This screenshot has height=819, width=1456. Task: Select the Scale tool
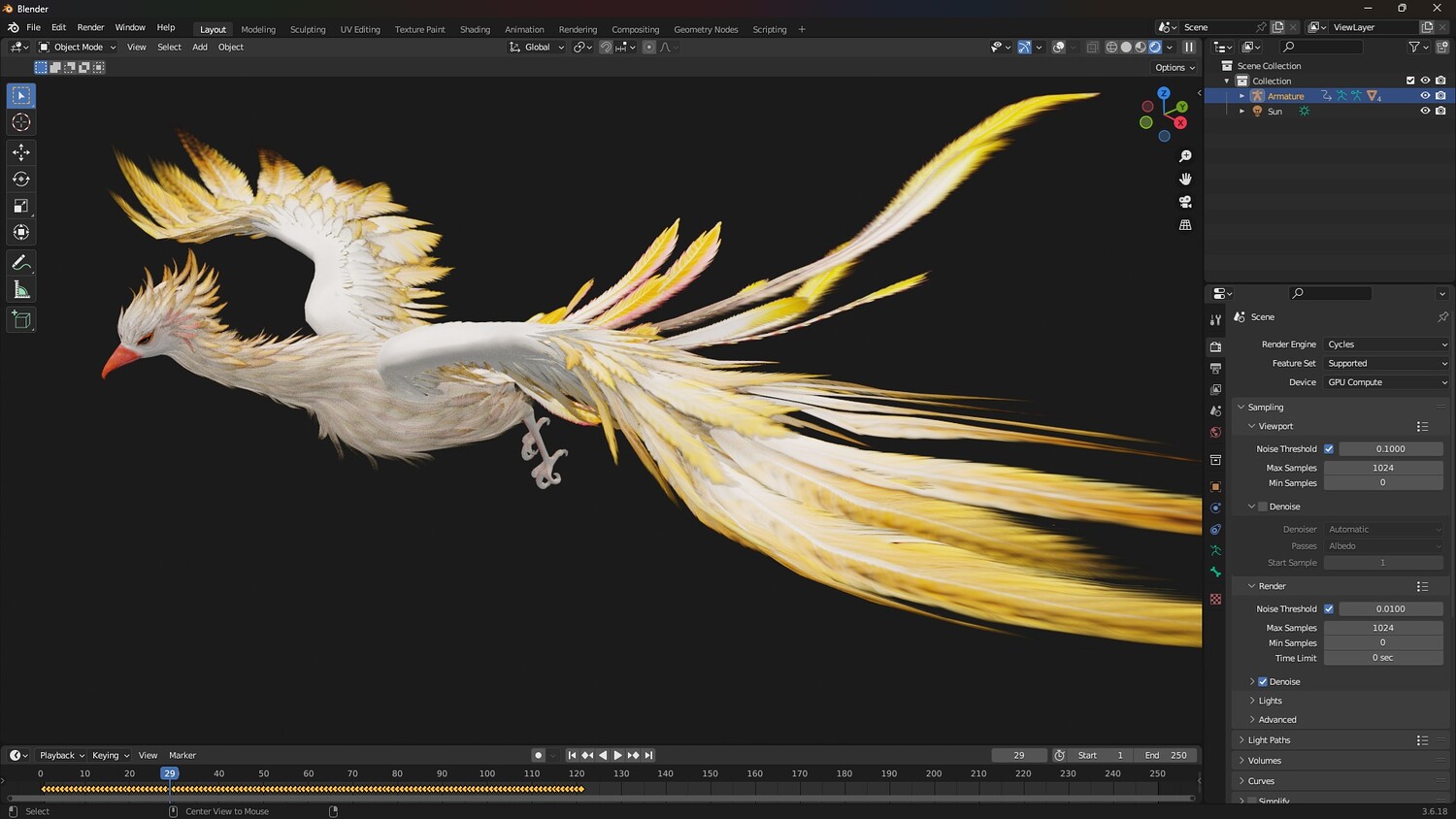click(21, 206)
